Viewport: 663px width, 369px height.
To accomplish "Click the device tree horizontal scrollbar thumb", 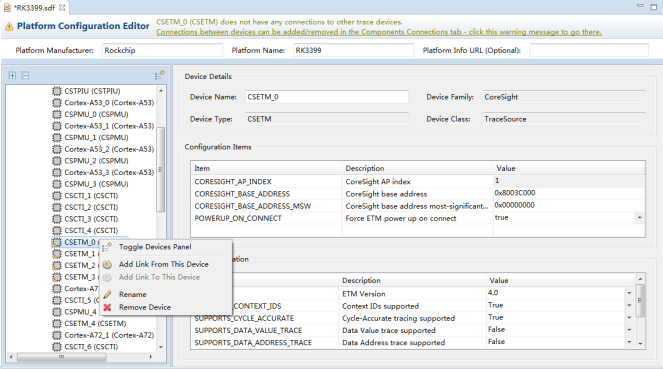I will point(61,357).
